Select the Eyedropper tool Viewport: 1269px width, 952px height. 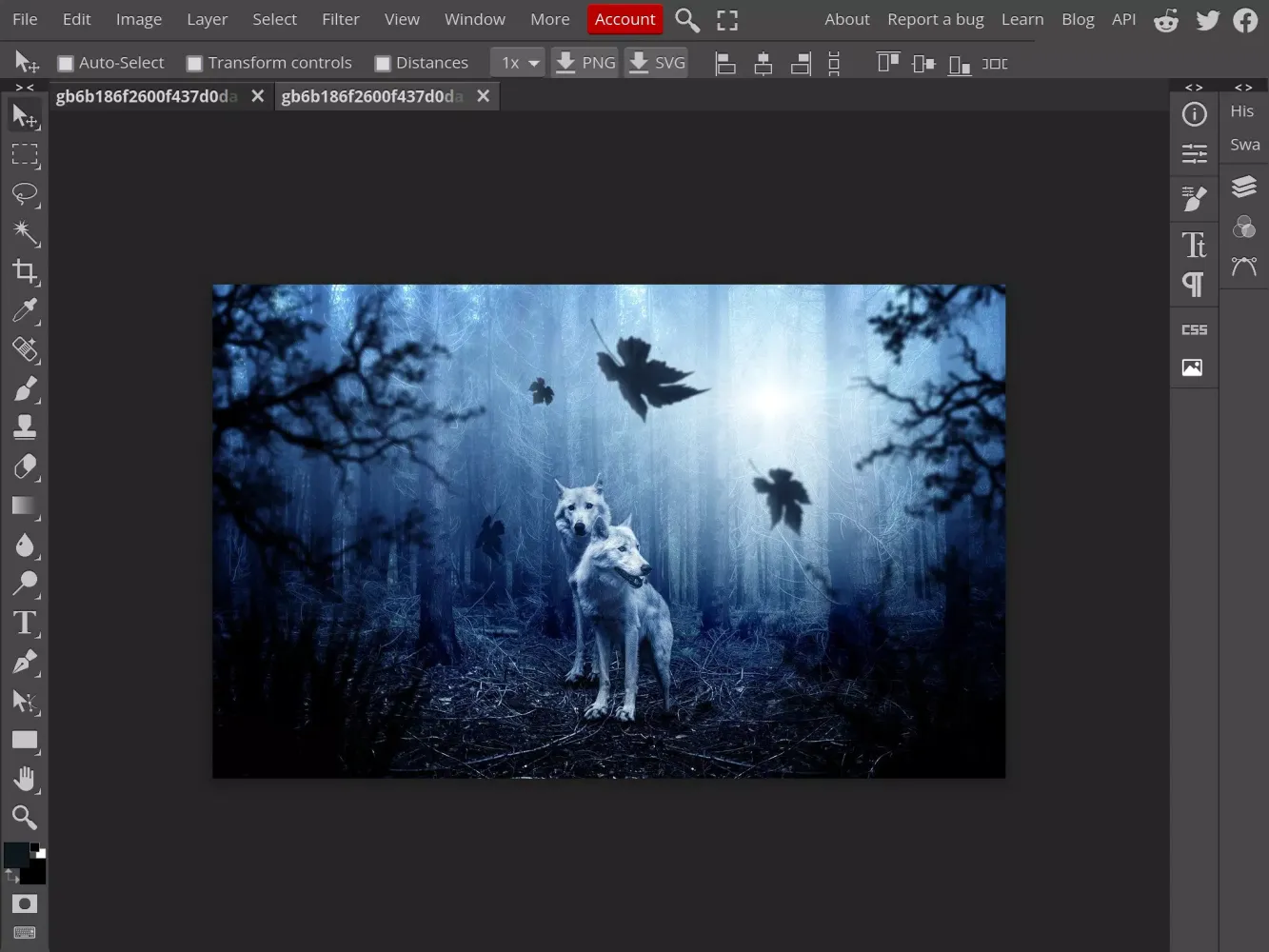point(25,310)
